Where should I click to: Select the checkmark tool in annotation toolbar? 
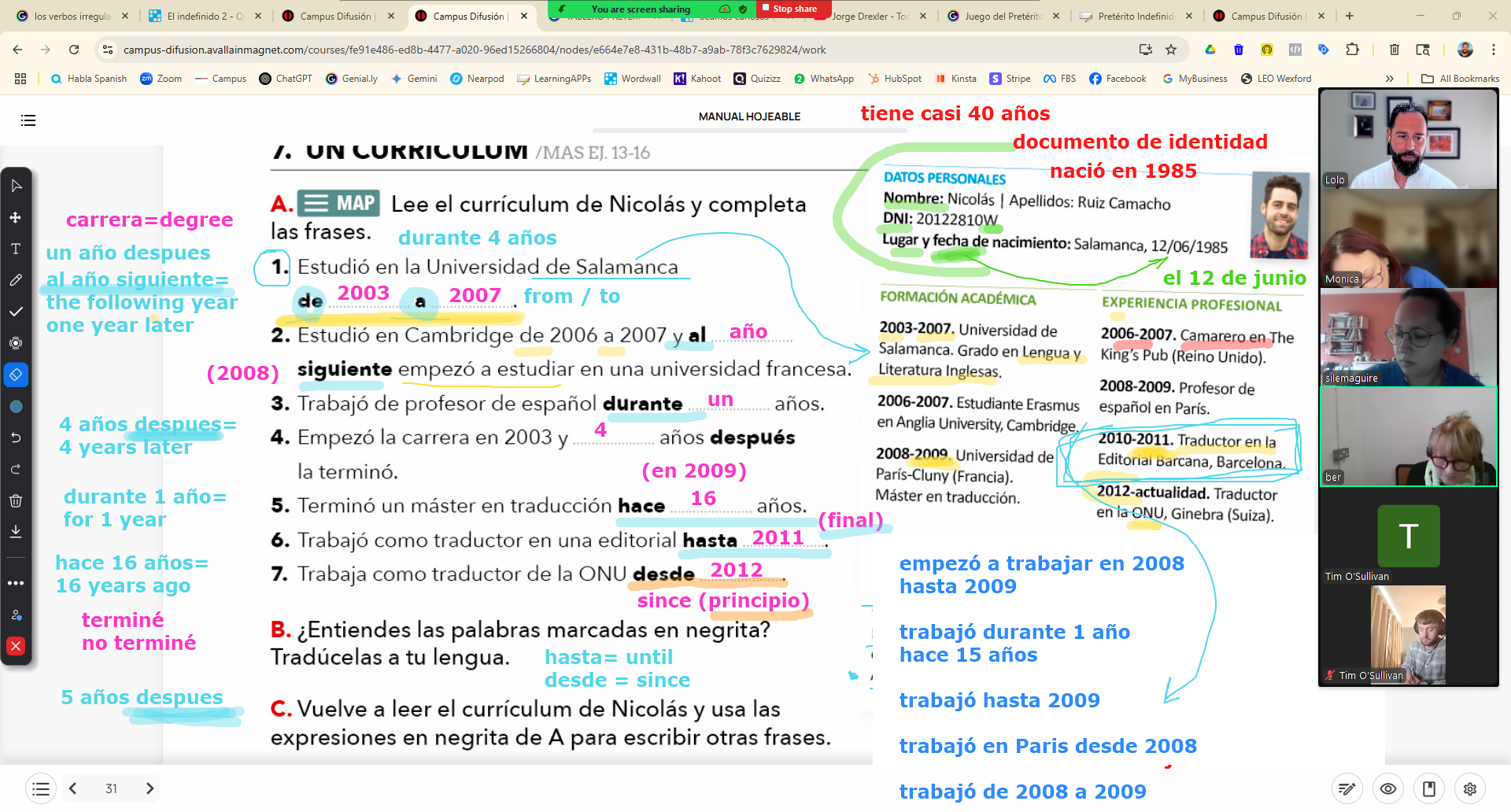16,312
